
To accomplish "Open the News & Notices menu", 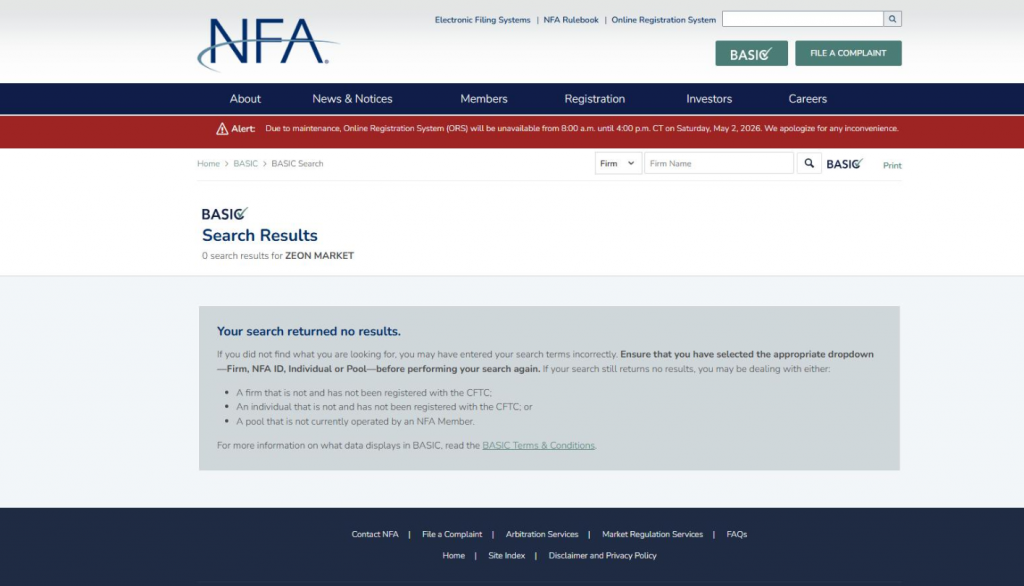I will click(x=352, y=99).
